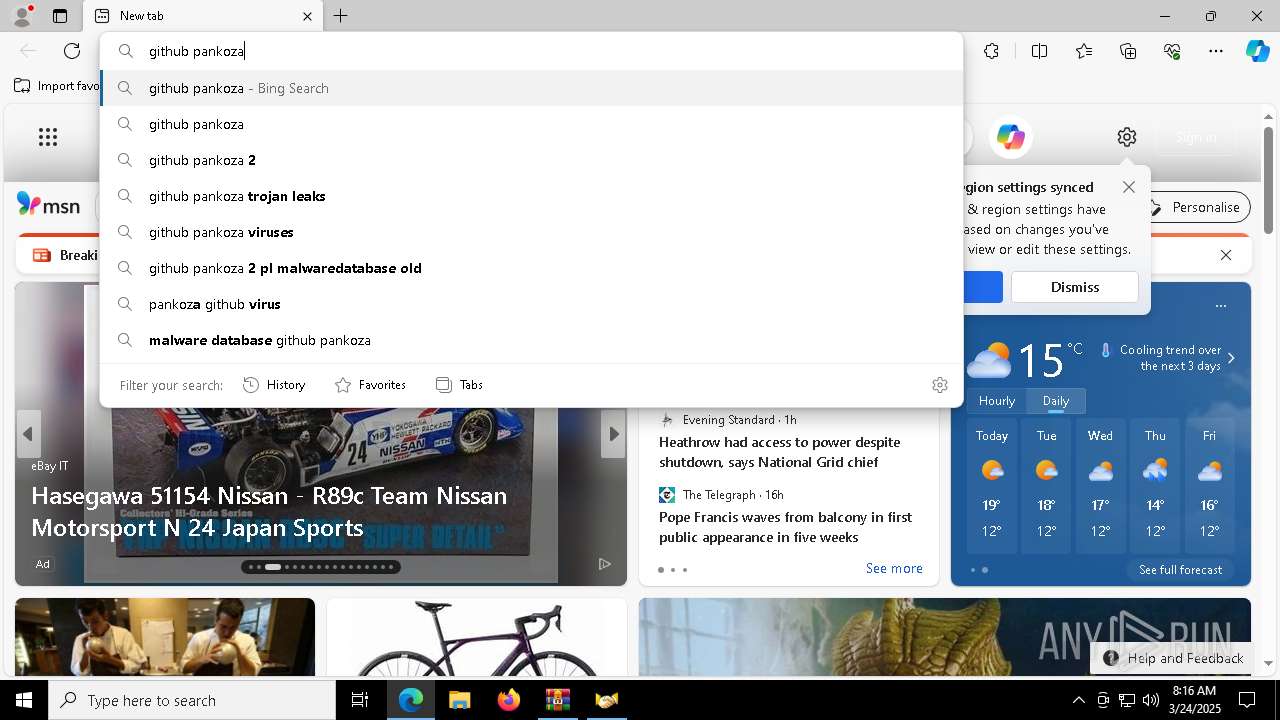Select Wed forecast column
Viewport: 1280px width, 720px height.
click(x=1100, y=487)
